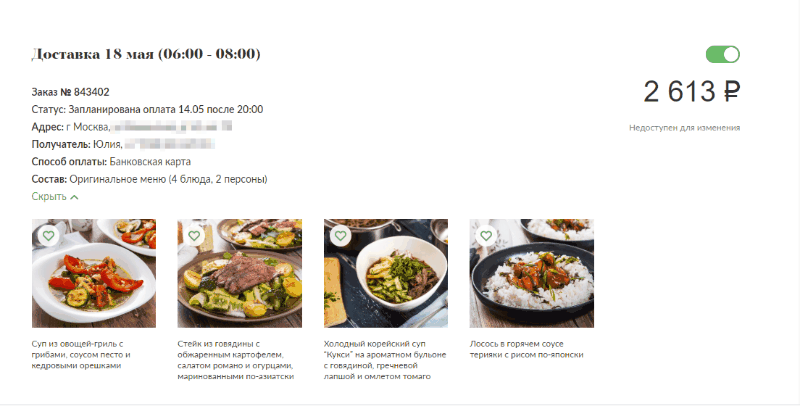Open the salmon with rice photo

point(532,273)
